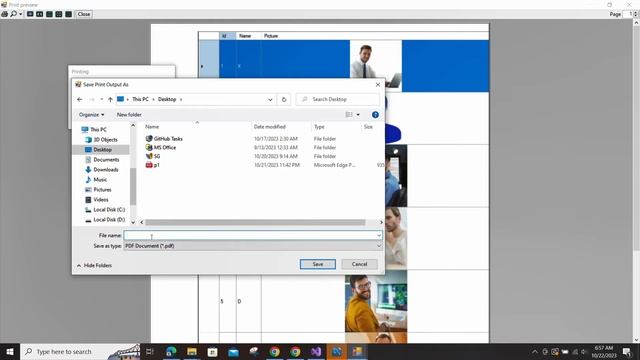Expand the address bar history dropdown

point(270,99)
